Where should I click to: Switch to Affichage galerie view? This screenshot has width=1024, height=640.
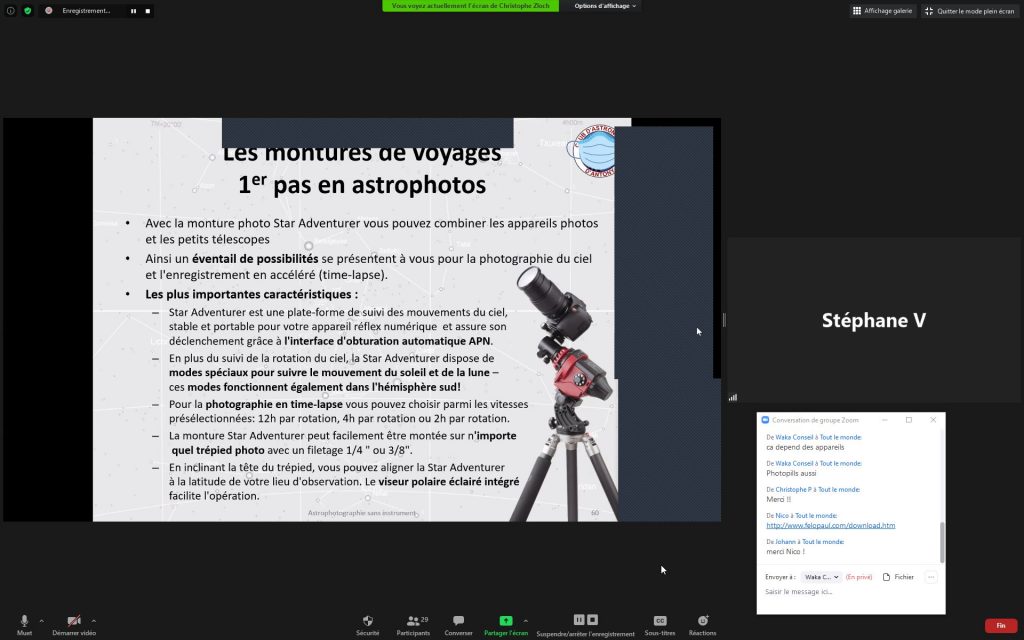[882, 11]
